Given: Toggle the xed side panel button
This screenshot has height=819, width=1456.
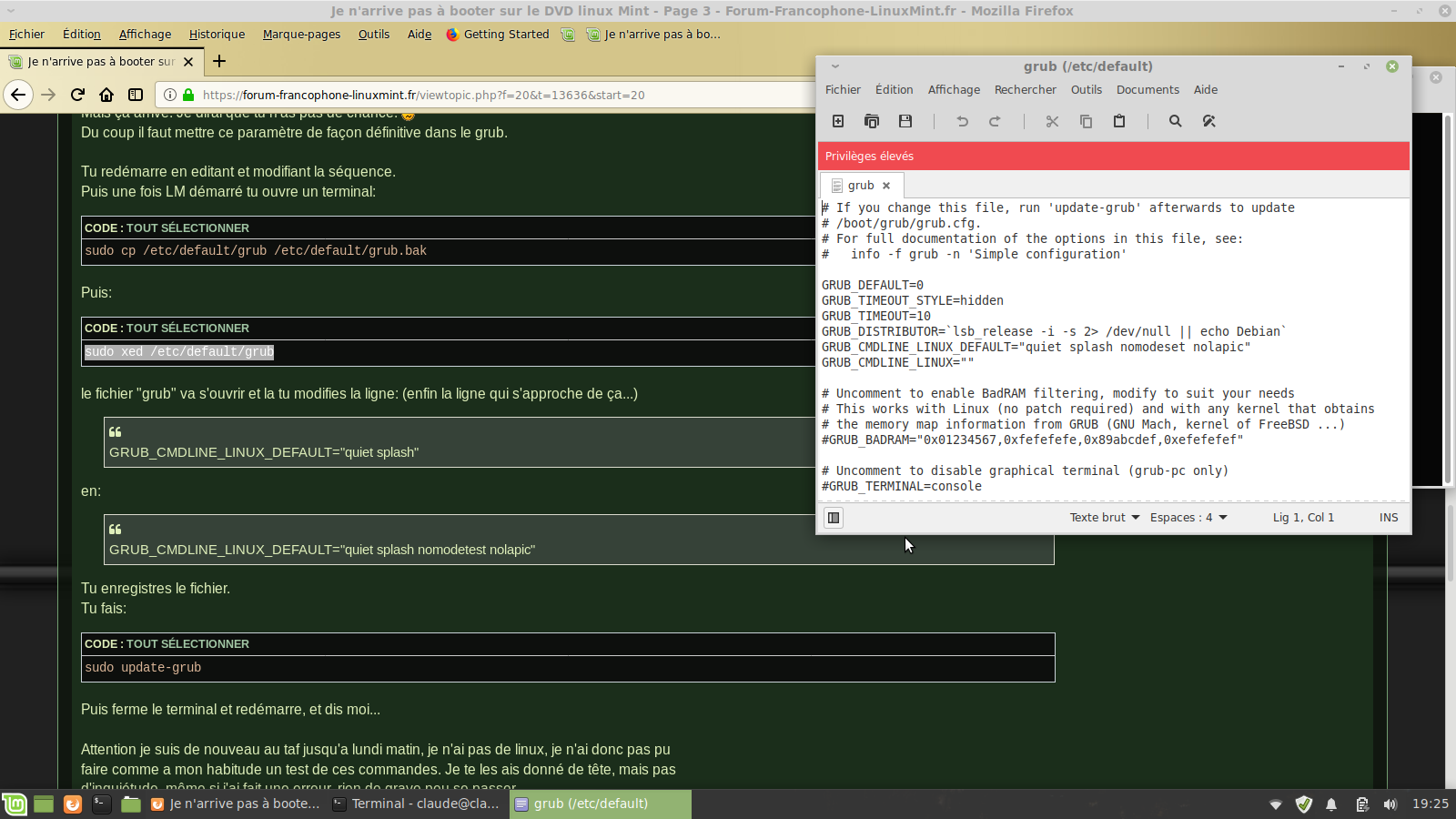Looking at the screenshot, I should 834,518.
